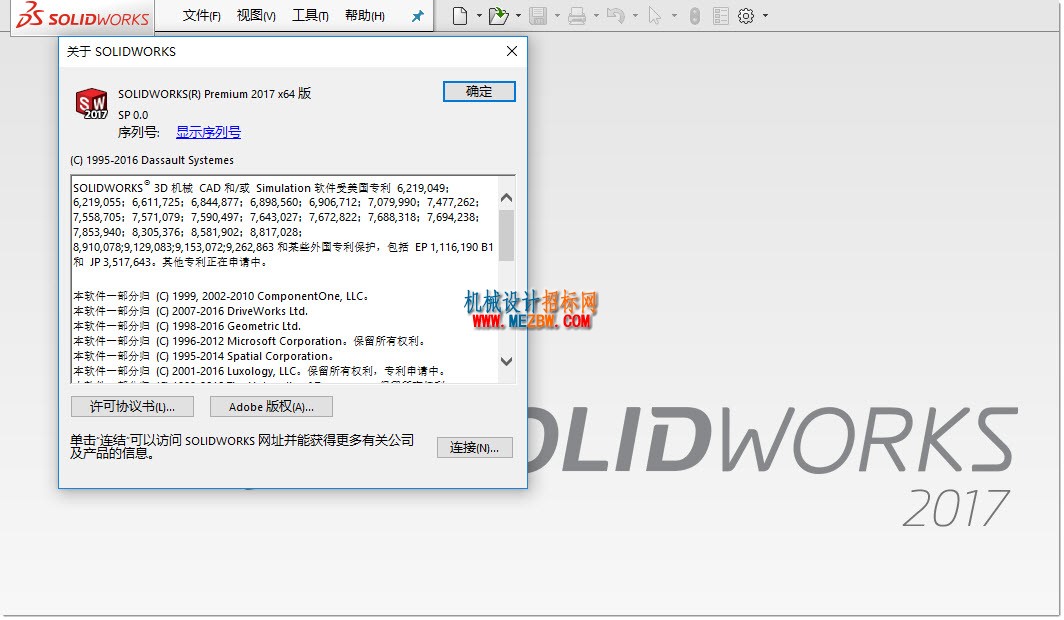Click the Spatial Corporation copyright line

point(204,356)
